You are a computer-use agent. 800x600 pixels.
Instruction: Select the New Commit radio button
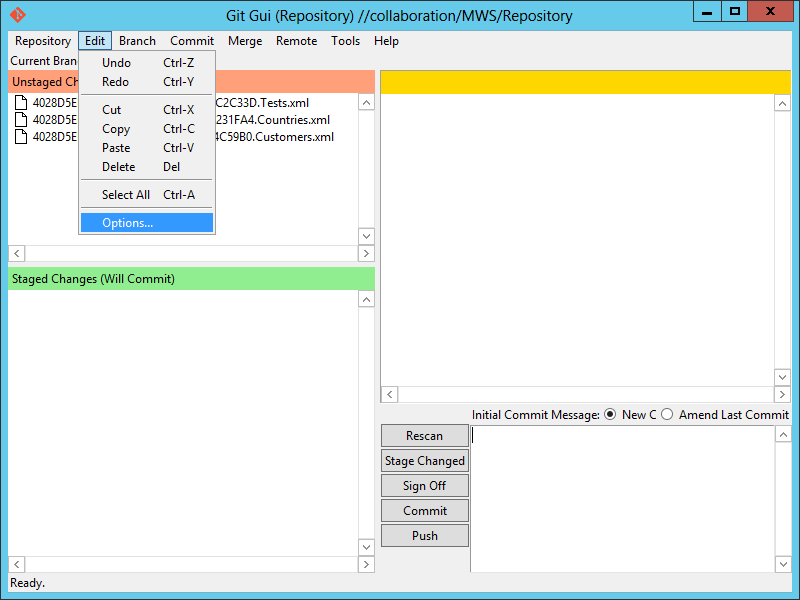click(610, 415)
